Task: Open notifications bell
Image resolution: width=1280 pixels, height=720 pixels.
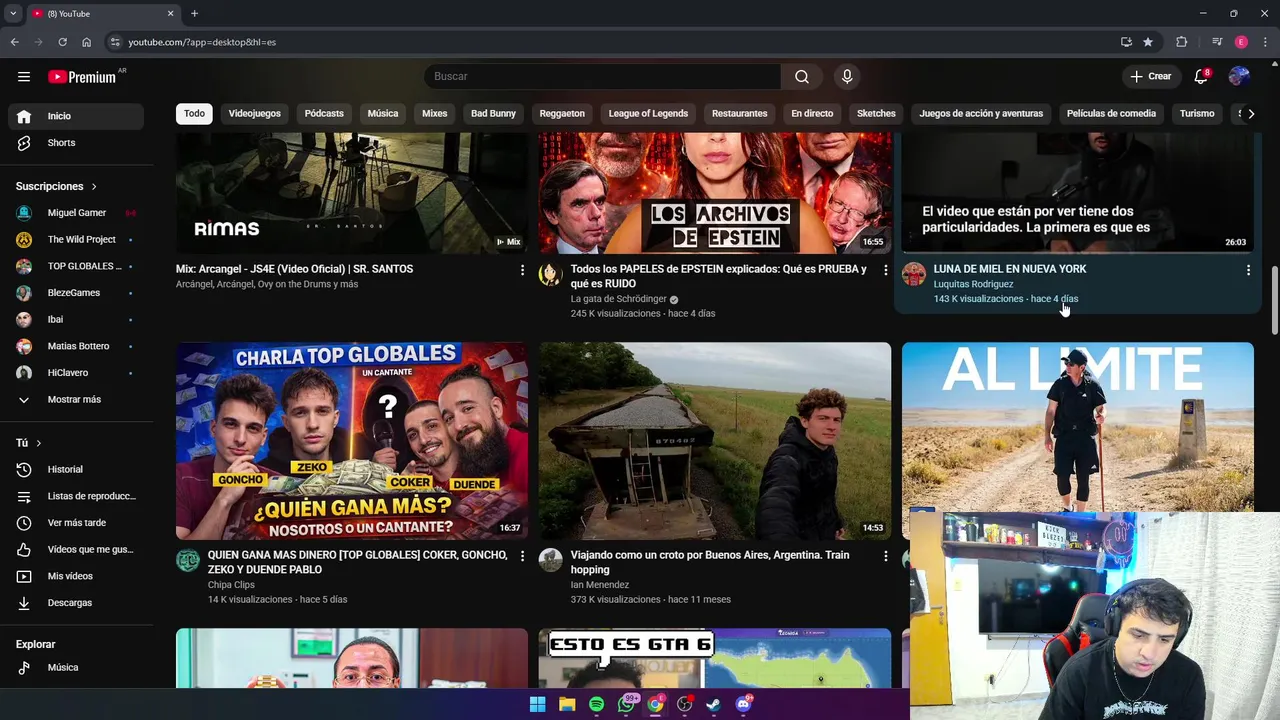Action: pos(1201,76)
